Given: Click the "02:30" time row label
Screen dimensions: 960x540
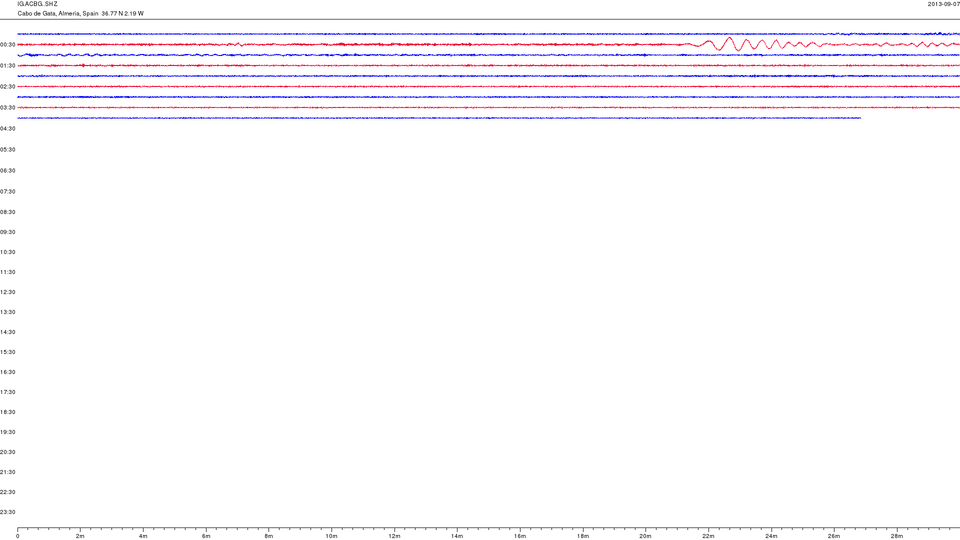Looking at the screenshot, I should point(7,87).
